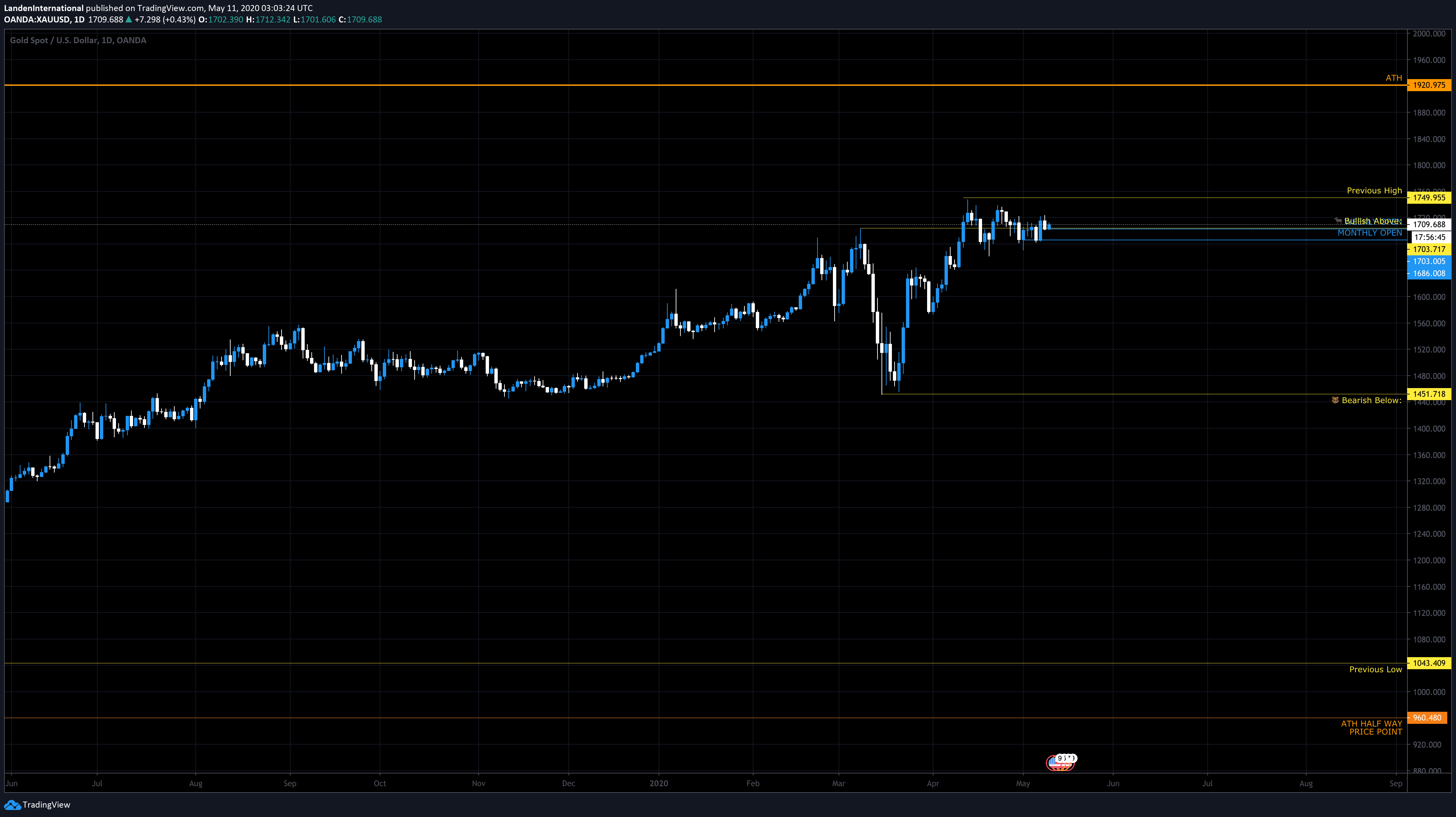Select the ATH half way horizontal line
1456x817 pixels.
[706, 717]
